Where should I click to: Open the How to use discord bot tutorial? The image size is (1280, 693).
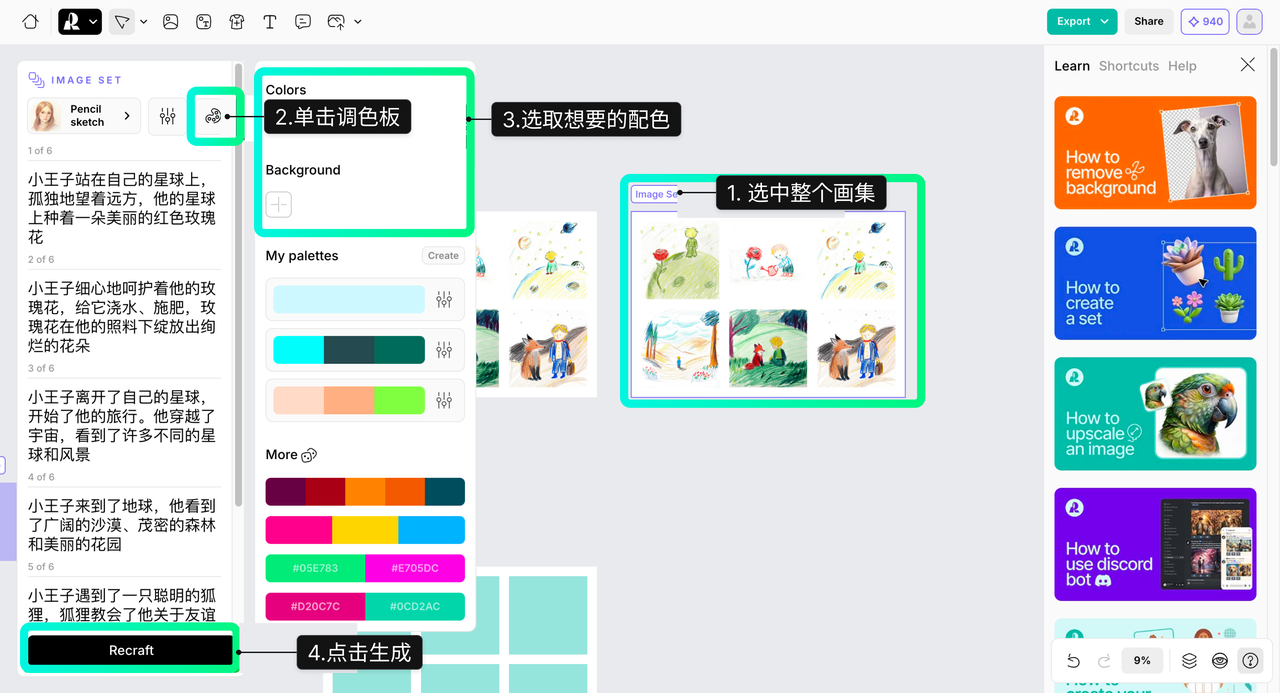pyautogui.click(x=1155, y=544)
